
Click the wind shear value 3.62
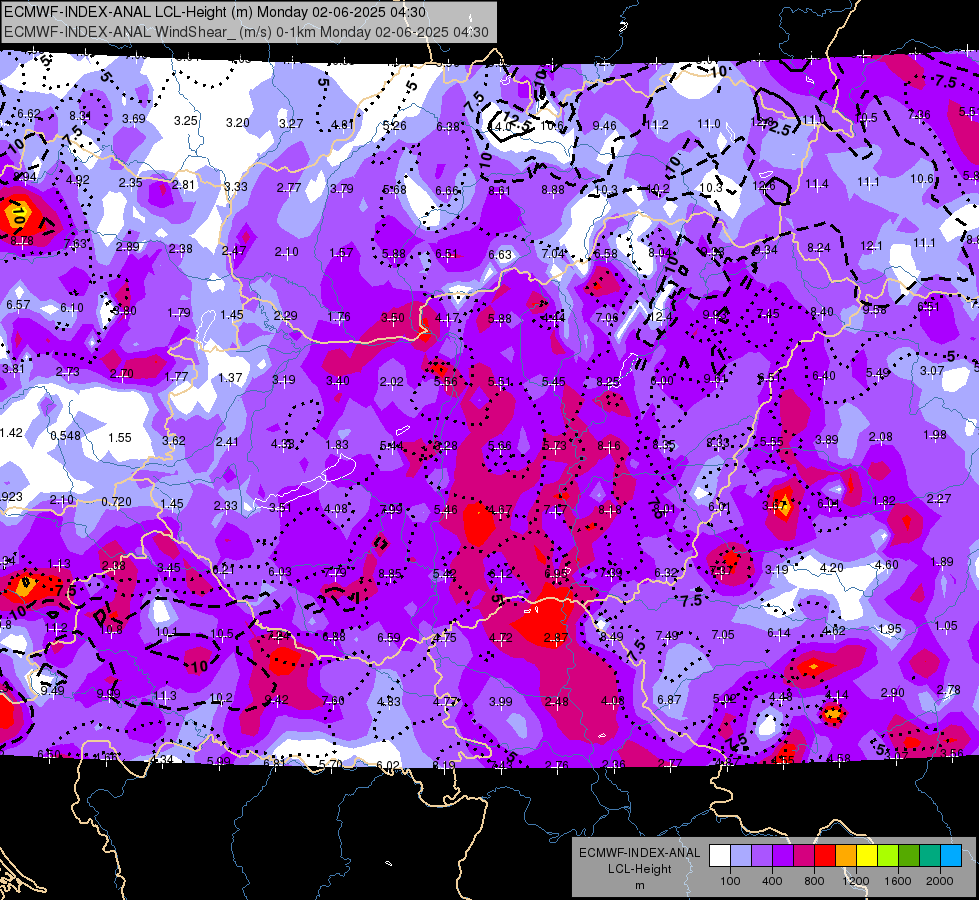[x=174, y=440]
